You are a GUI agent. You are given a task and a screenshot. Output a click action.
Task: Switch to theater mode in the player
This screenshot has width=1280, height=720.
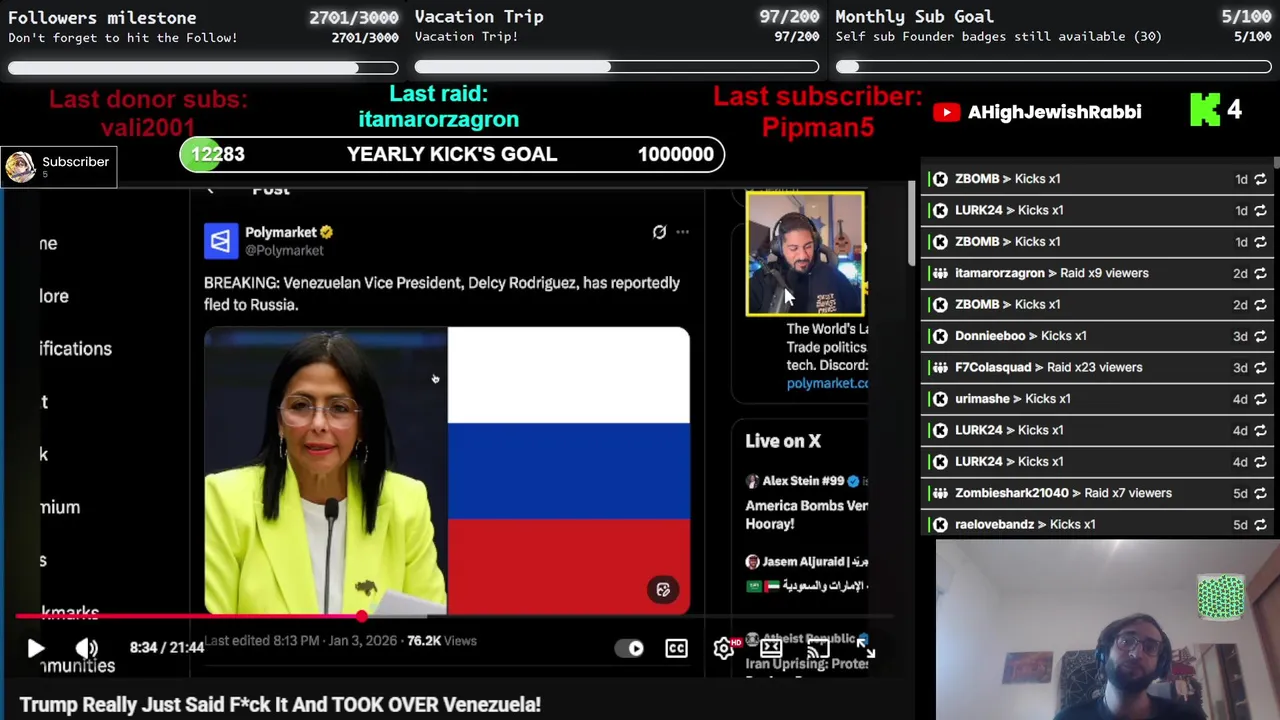point(771,648)
